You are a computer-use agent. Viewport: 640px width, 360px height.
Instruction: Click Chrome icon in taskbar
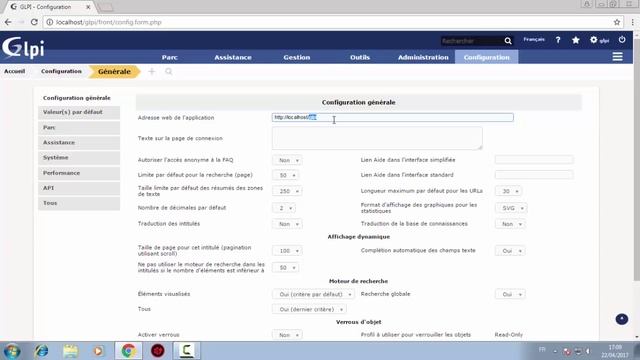click(128, 351)
